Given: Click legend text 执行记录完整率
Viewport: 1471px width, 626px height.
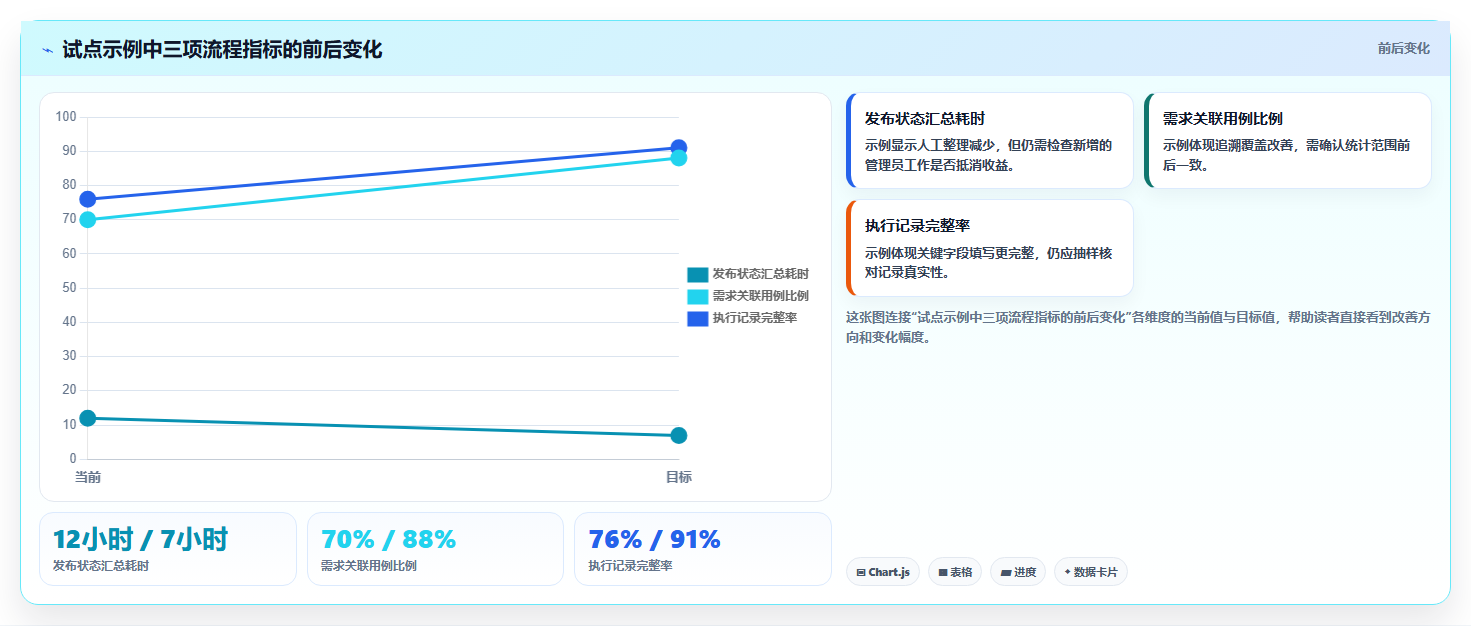Looking at the screenshot, I should point(754,318).
